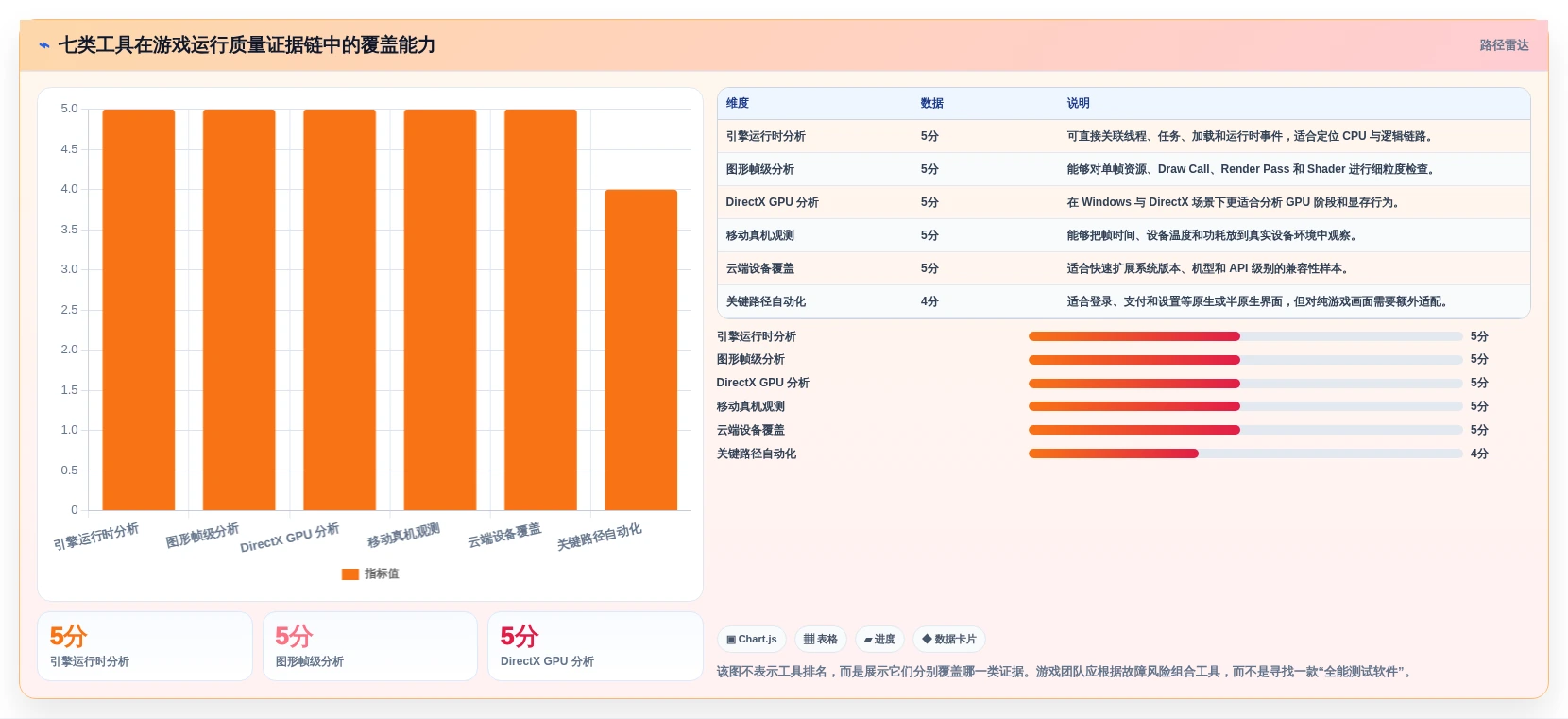1568x719 pixels.
Task: Click the description mentioning Draw Call
Action: tap(1253, 169)
